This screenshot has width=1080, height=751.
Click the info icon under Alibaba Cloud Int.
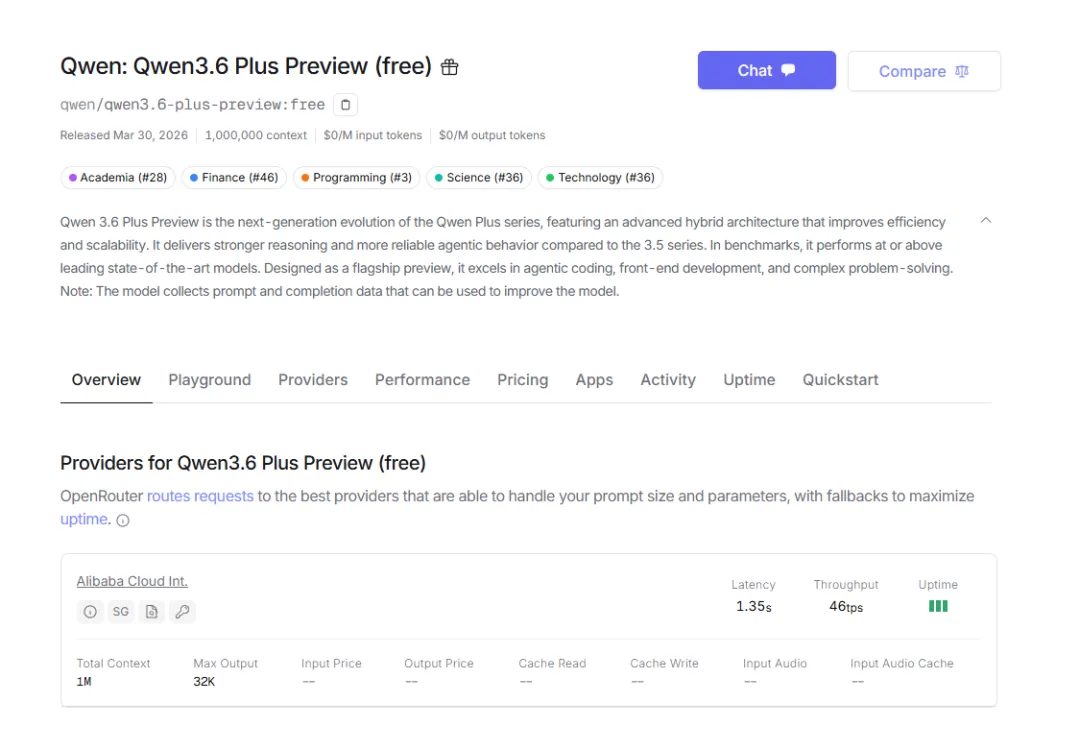coord(90,611)
